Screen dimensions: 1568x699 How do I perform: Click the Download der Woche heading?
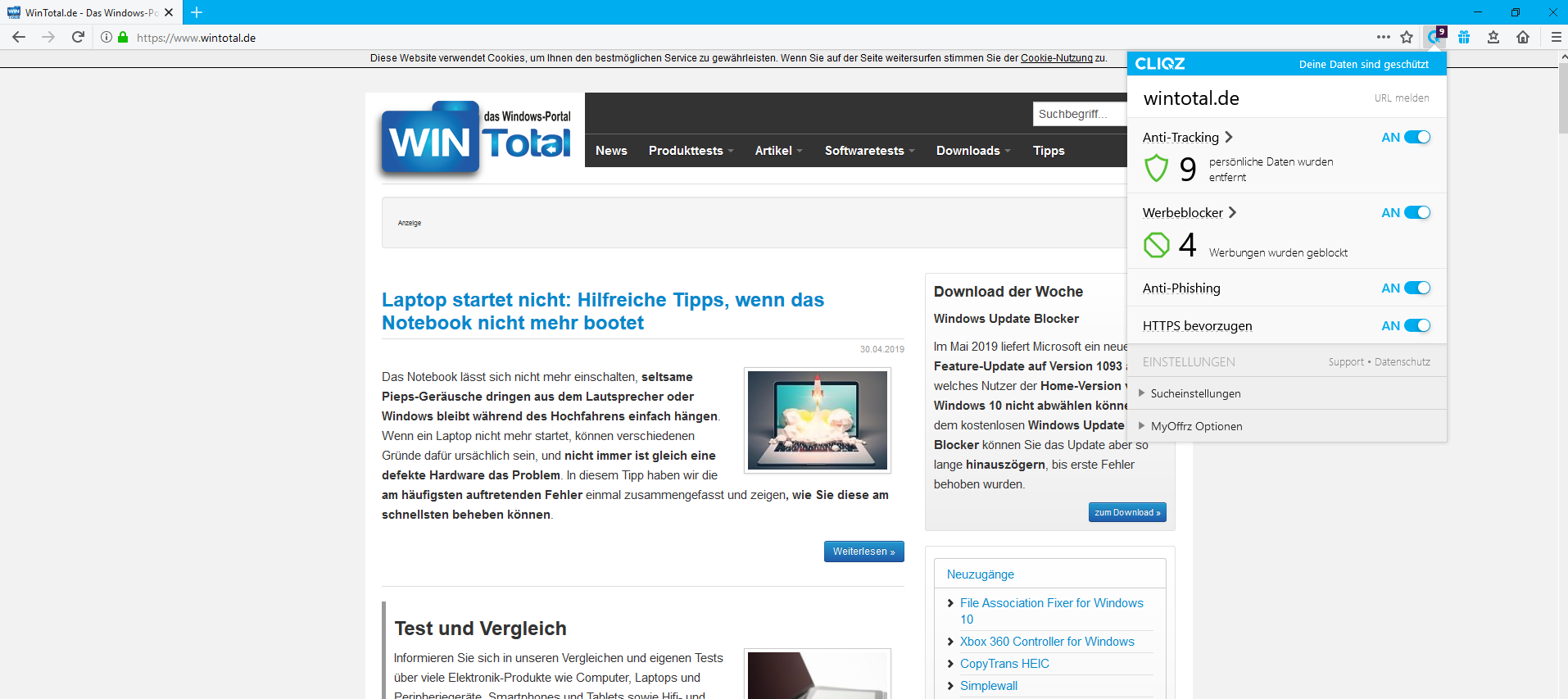[x=1008, y=292]
